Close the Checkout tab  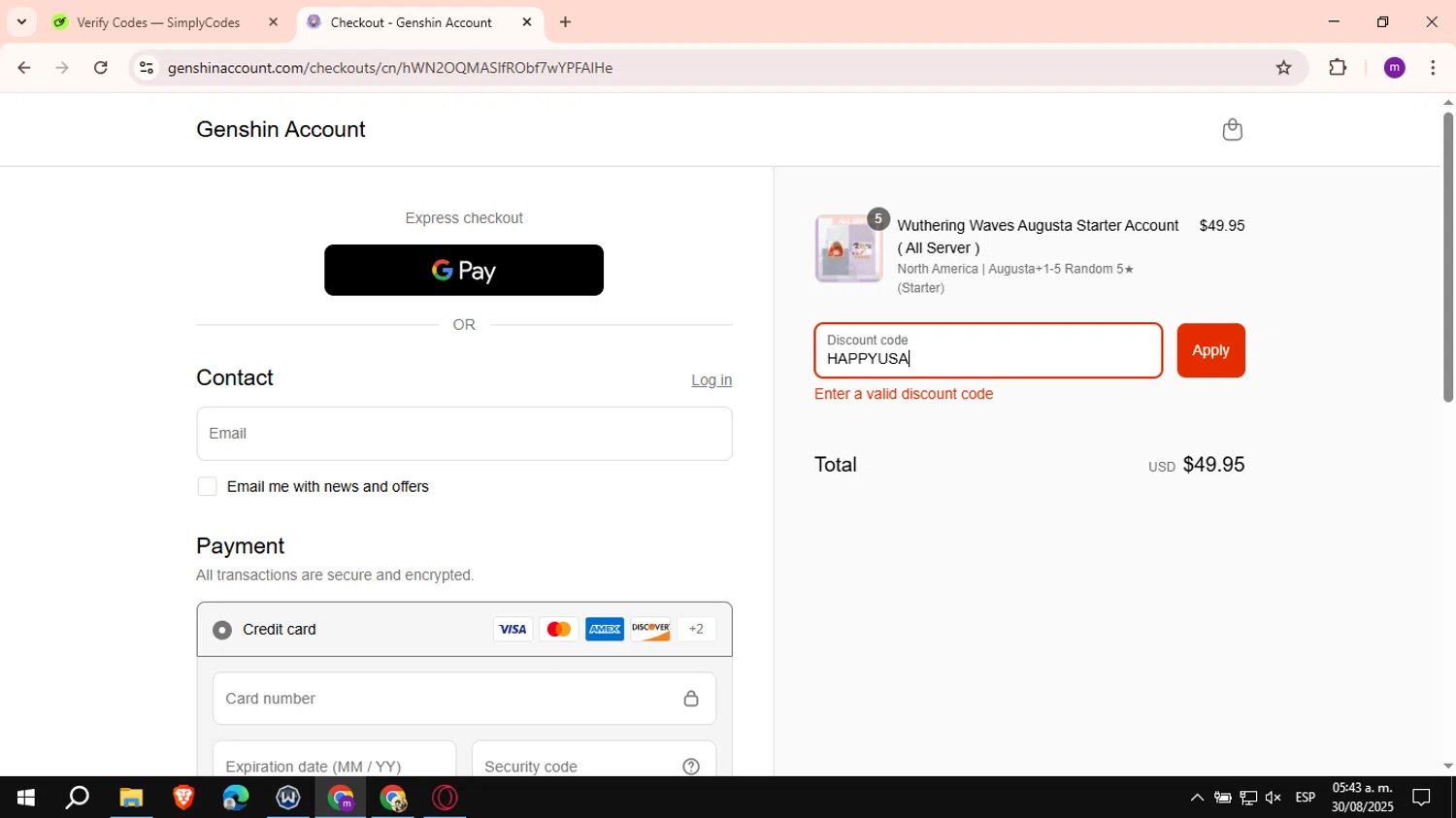tap(527, 22)
